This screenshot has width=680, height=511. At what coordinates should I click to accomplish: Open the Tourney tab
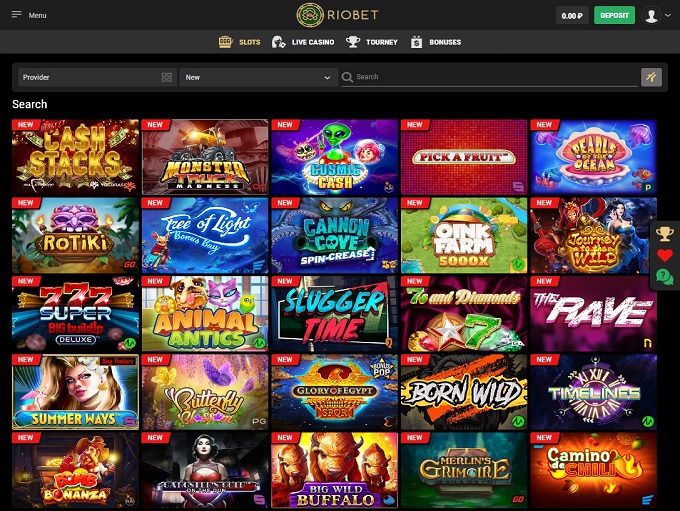(372, 42)
